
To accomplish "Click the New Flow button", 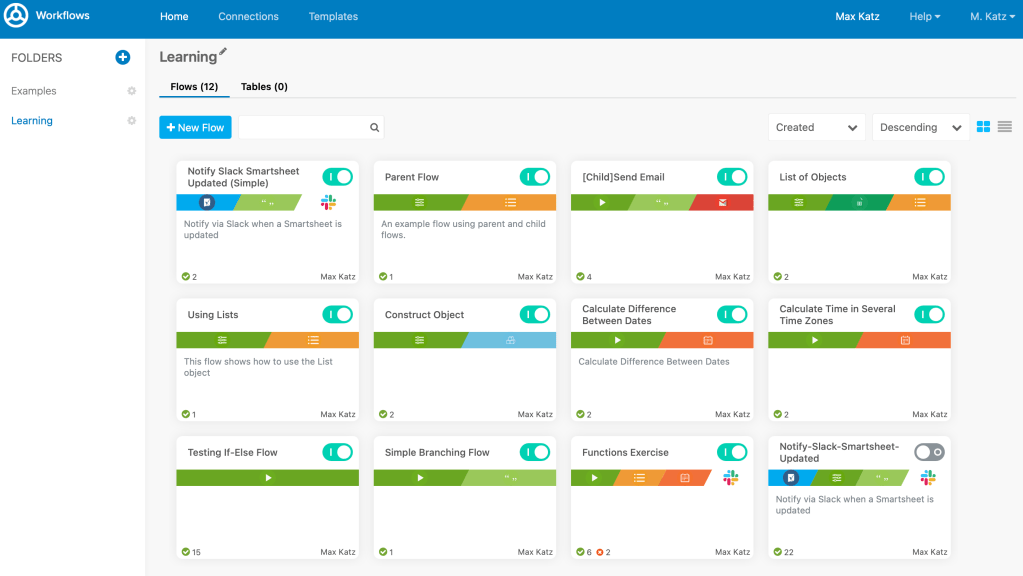I will click(x=195, y=128).
